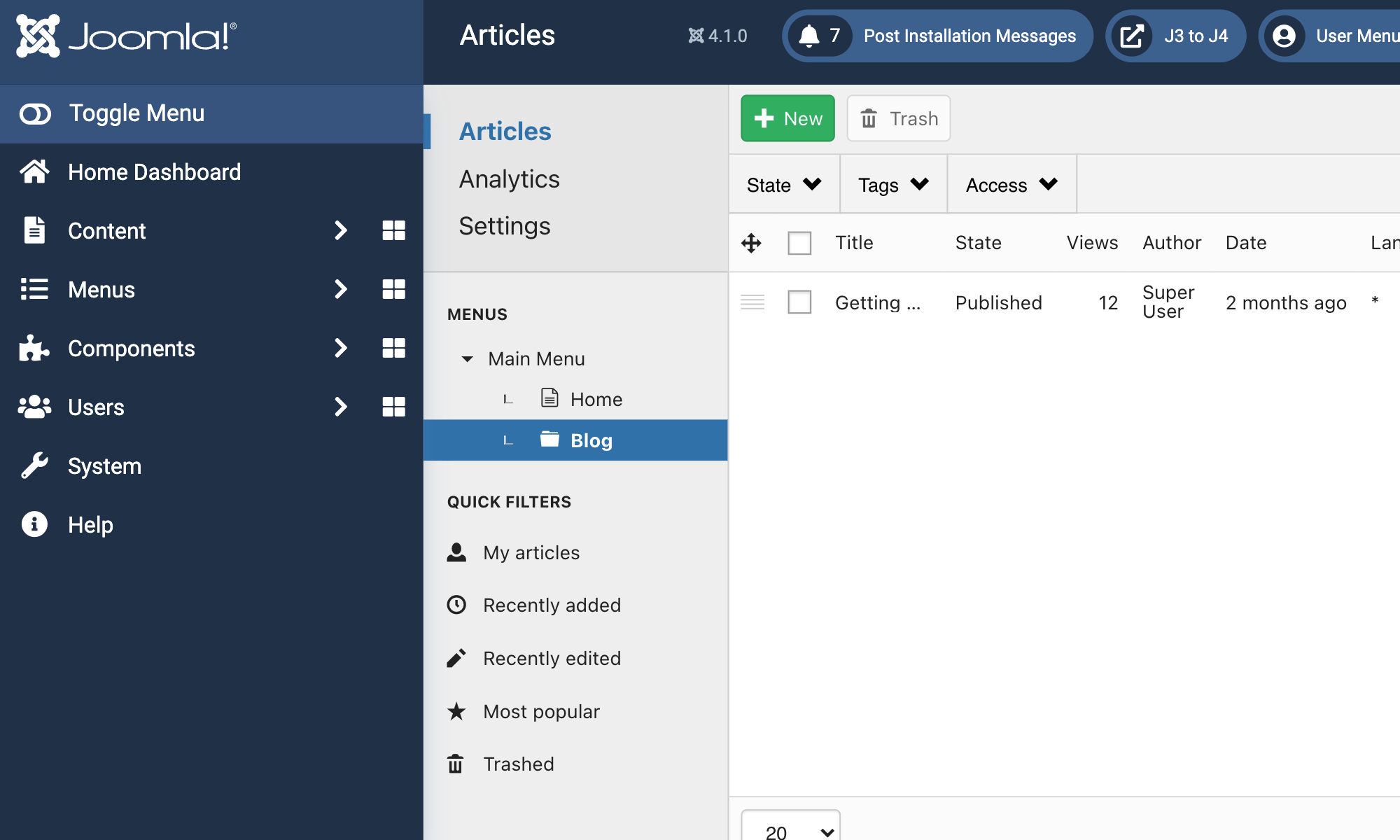Open the Access filter dropdown
The image size is (1400, 840).
pos(1011,185)
